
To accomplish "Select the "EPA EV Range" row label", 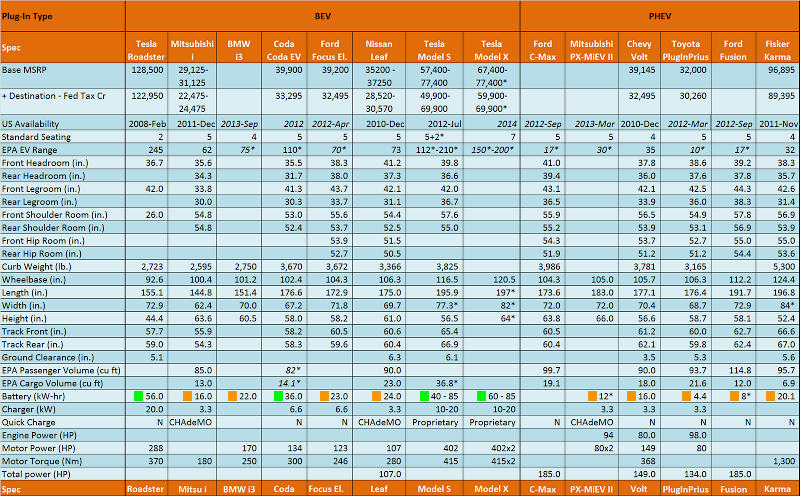I will [29, 150].
